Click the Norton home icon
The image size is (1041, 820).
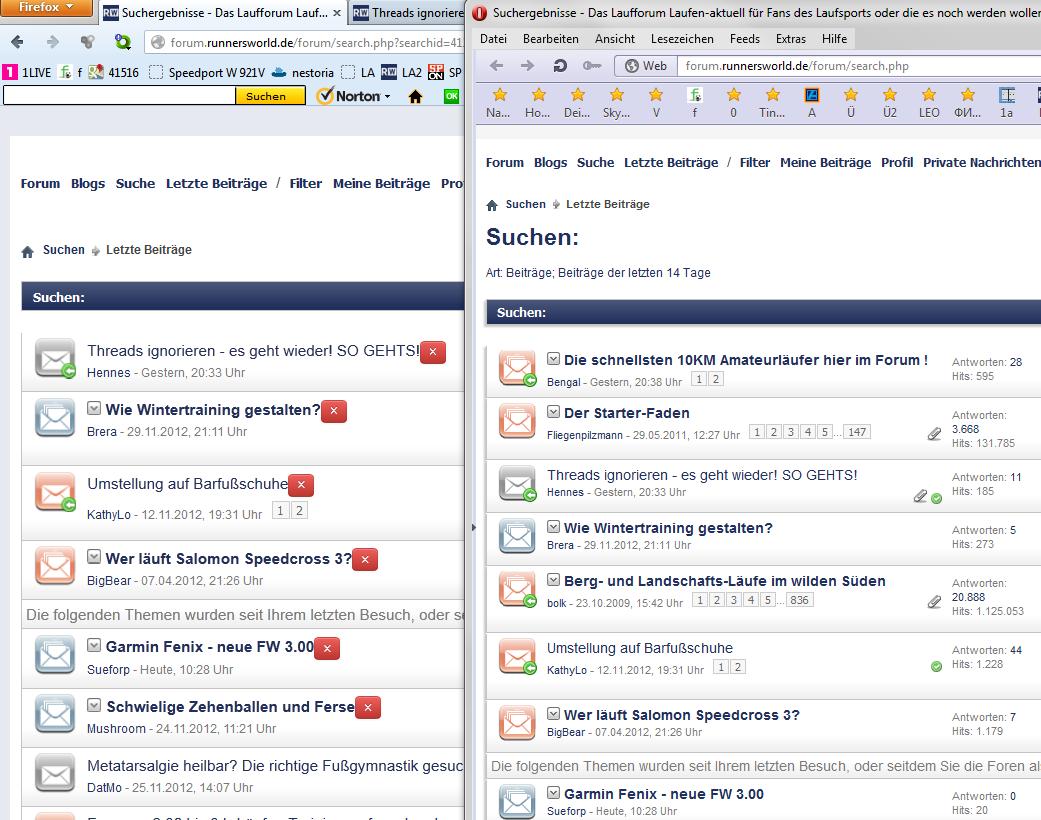[415, 96]
